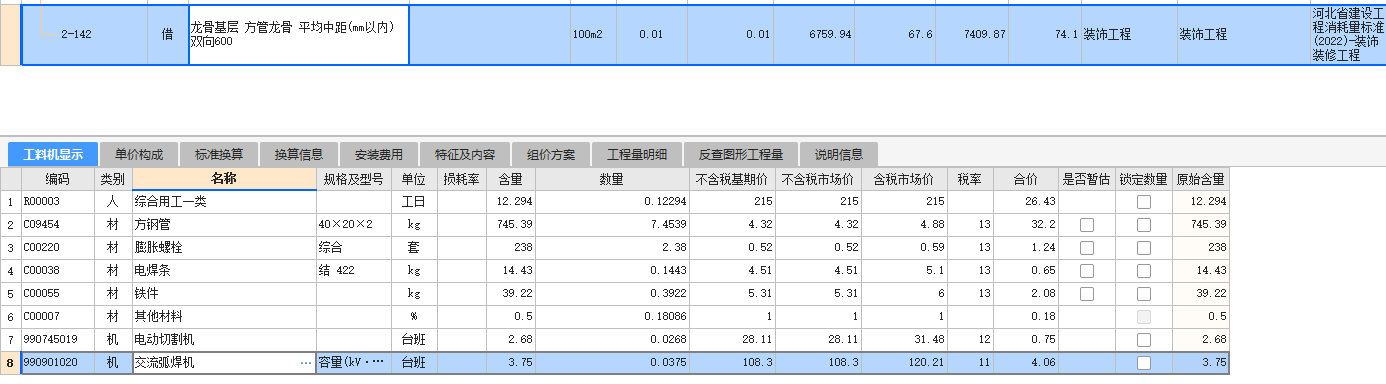This screenshot has width=1386, height=384.
Task: Click the 含税市场价 column header
Action: click(904, 179)
